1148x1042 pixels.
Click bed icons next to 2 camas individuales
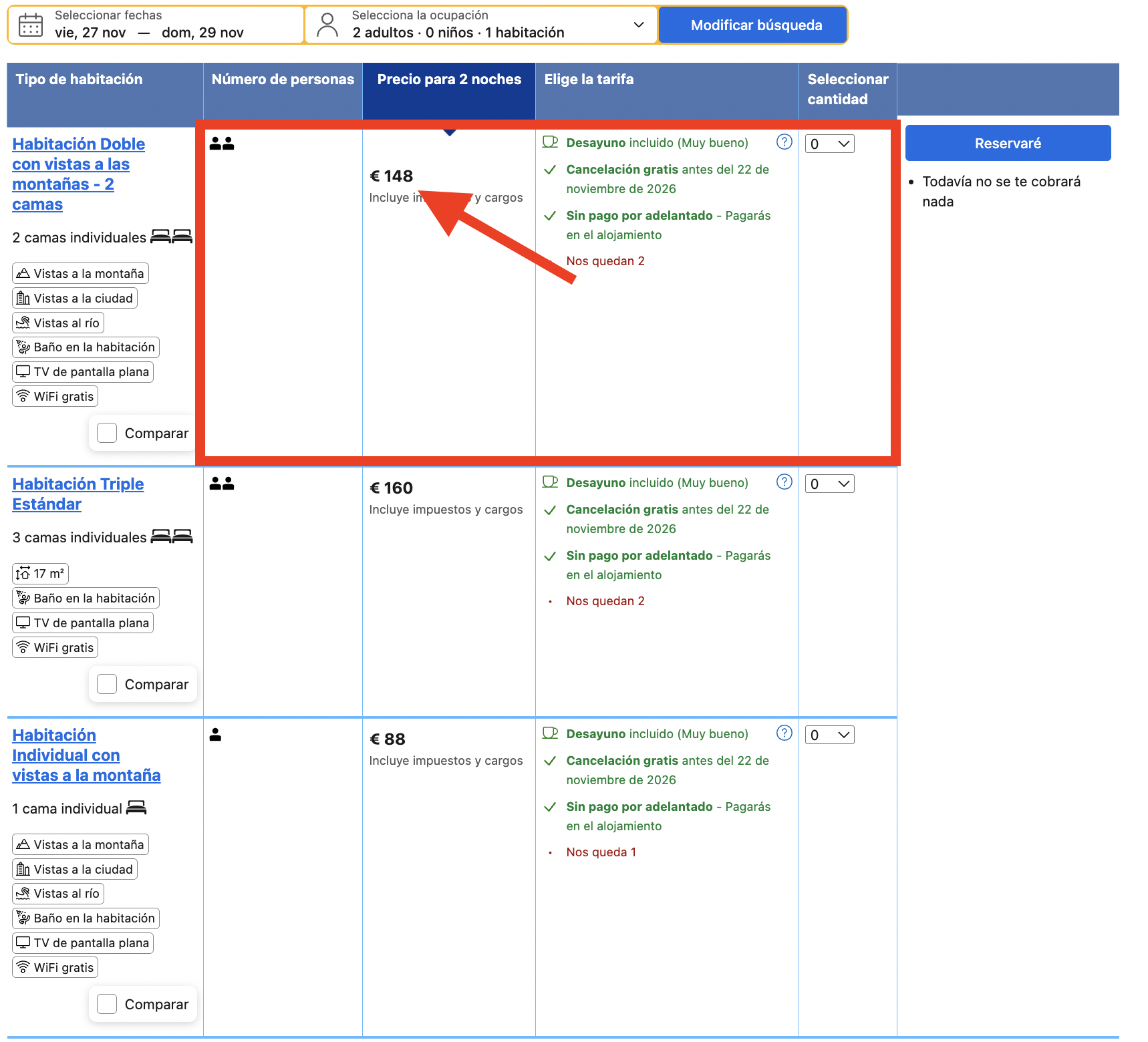[x=171, y=236]
